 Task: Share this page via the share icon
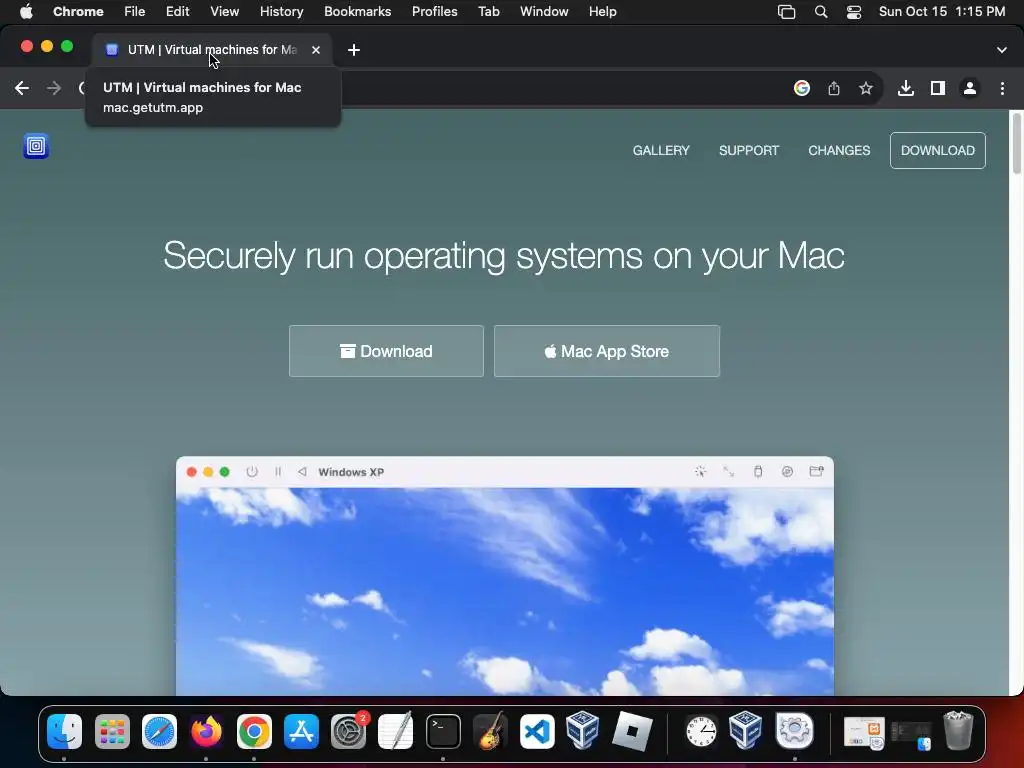[x=834, y=88]
